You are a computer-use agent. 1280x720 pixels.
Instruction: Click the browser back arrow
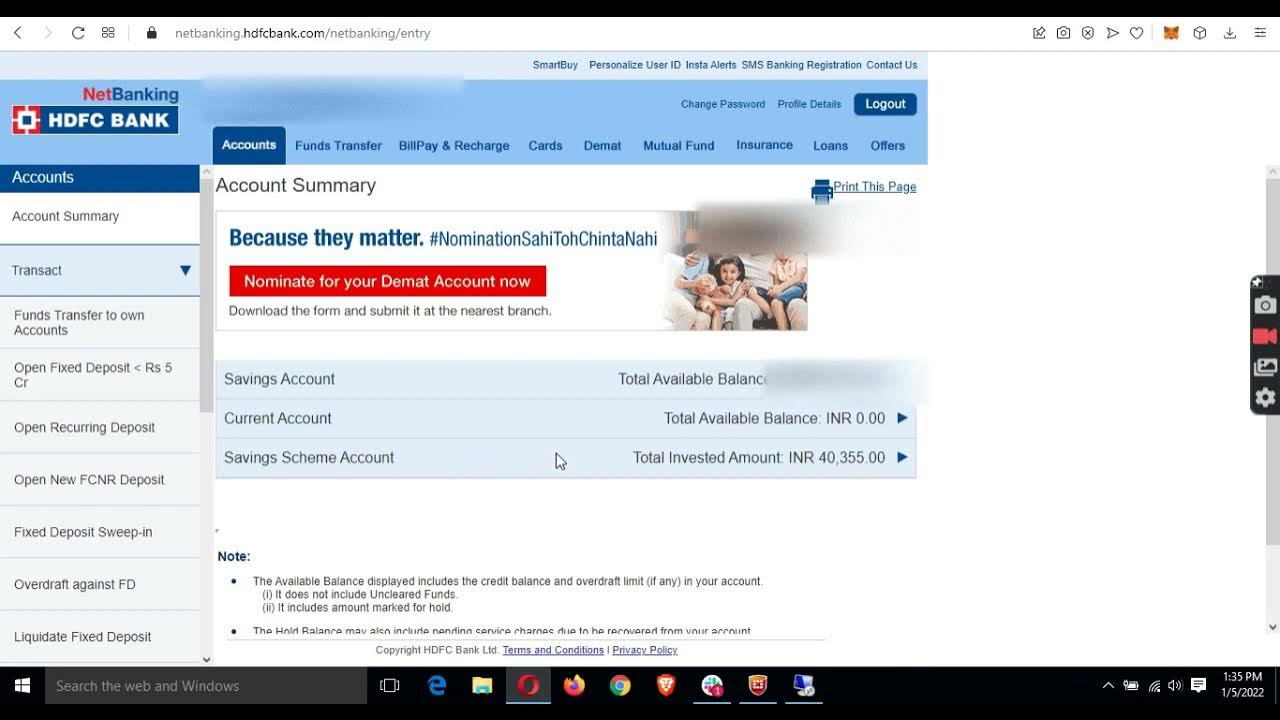pos(17,33)
